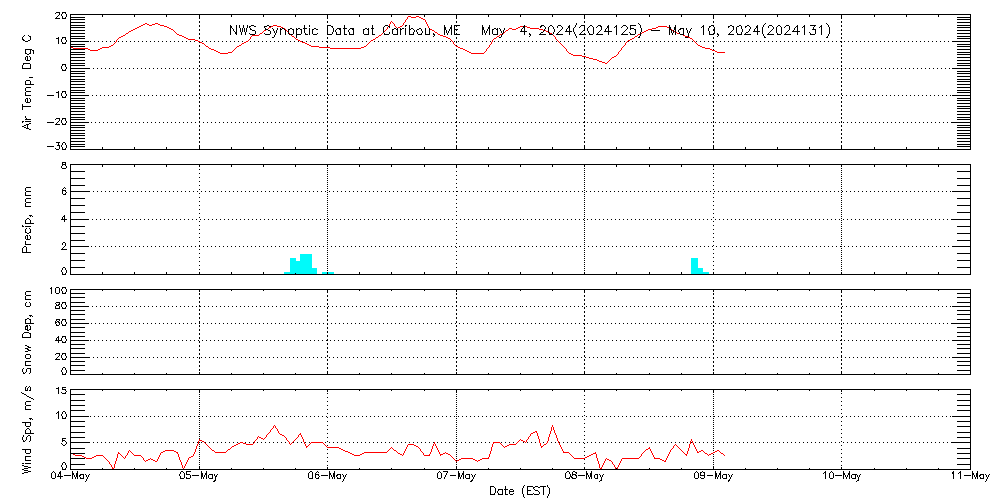The image size is (1000, 500).
Task: Click the 15 tick label on the wind speed axis
Action: click(x=60, y=391)
